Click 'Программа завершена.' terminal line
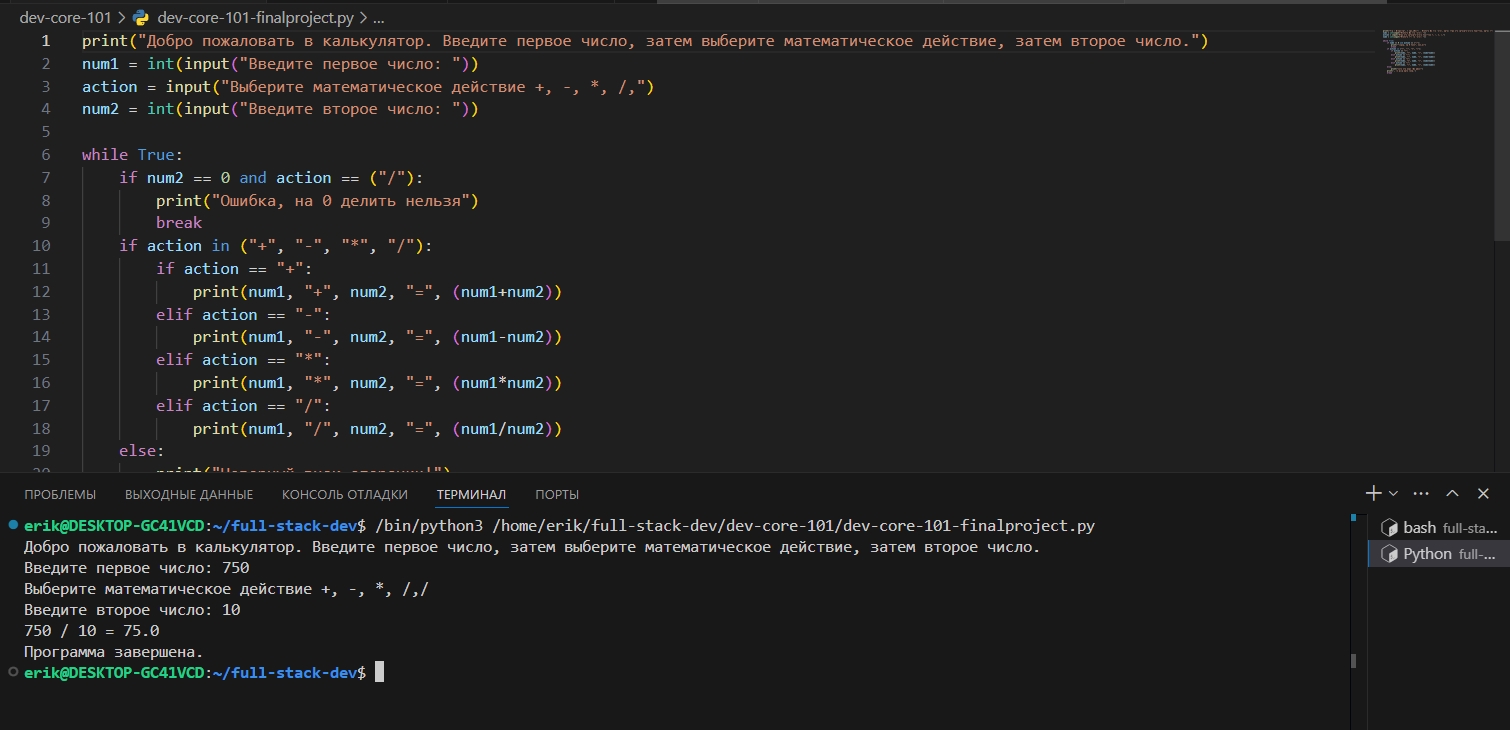The height and width of the screenshot is (730, 1510). 114,652
